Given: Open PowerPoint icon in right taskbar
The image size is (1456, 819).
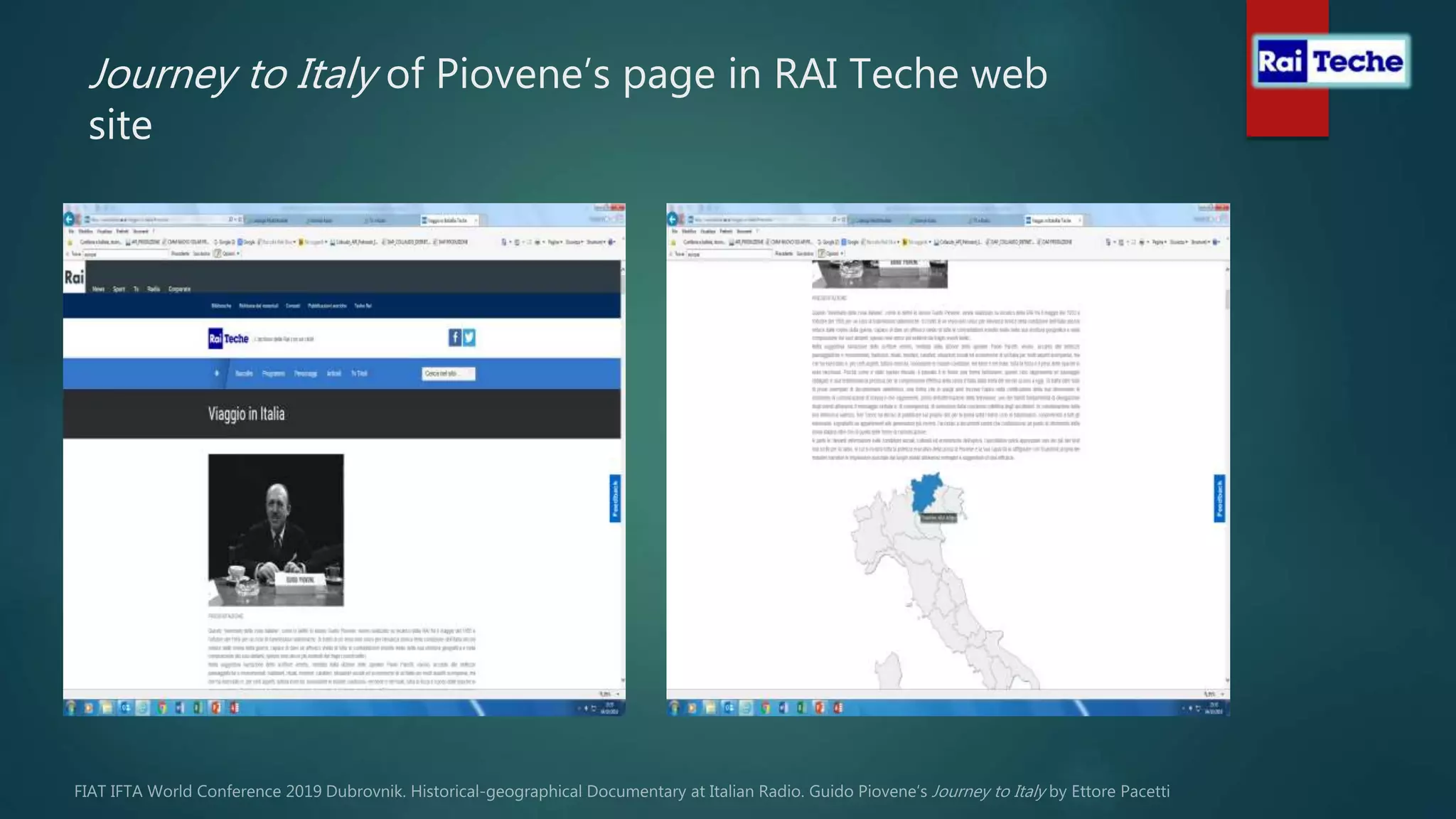Looking at the screenshot, I should coord(820,707).
